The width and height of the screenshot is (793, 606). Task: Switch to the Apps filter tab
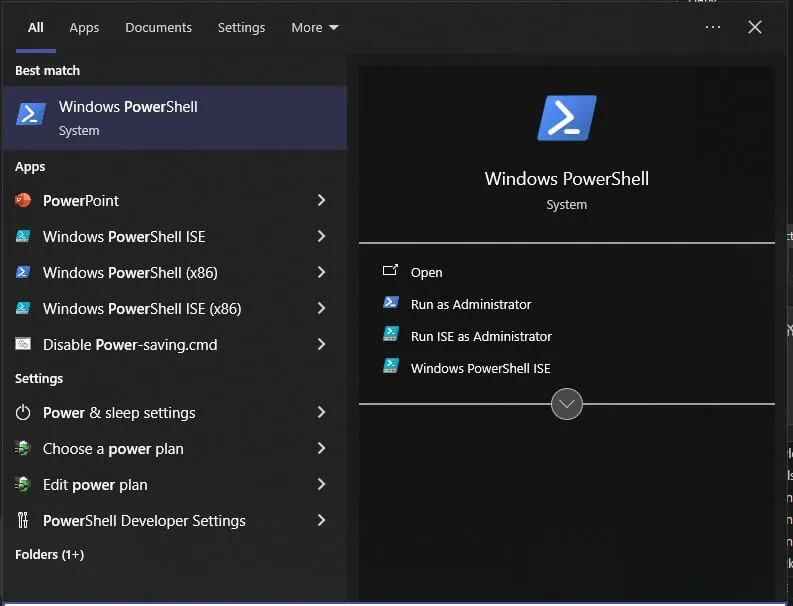(x=84, y=27)
